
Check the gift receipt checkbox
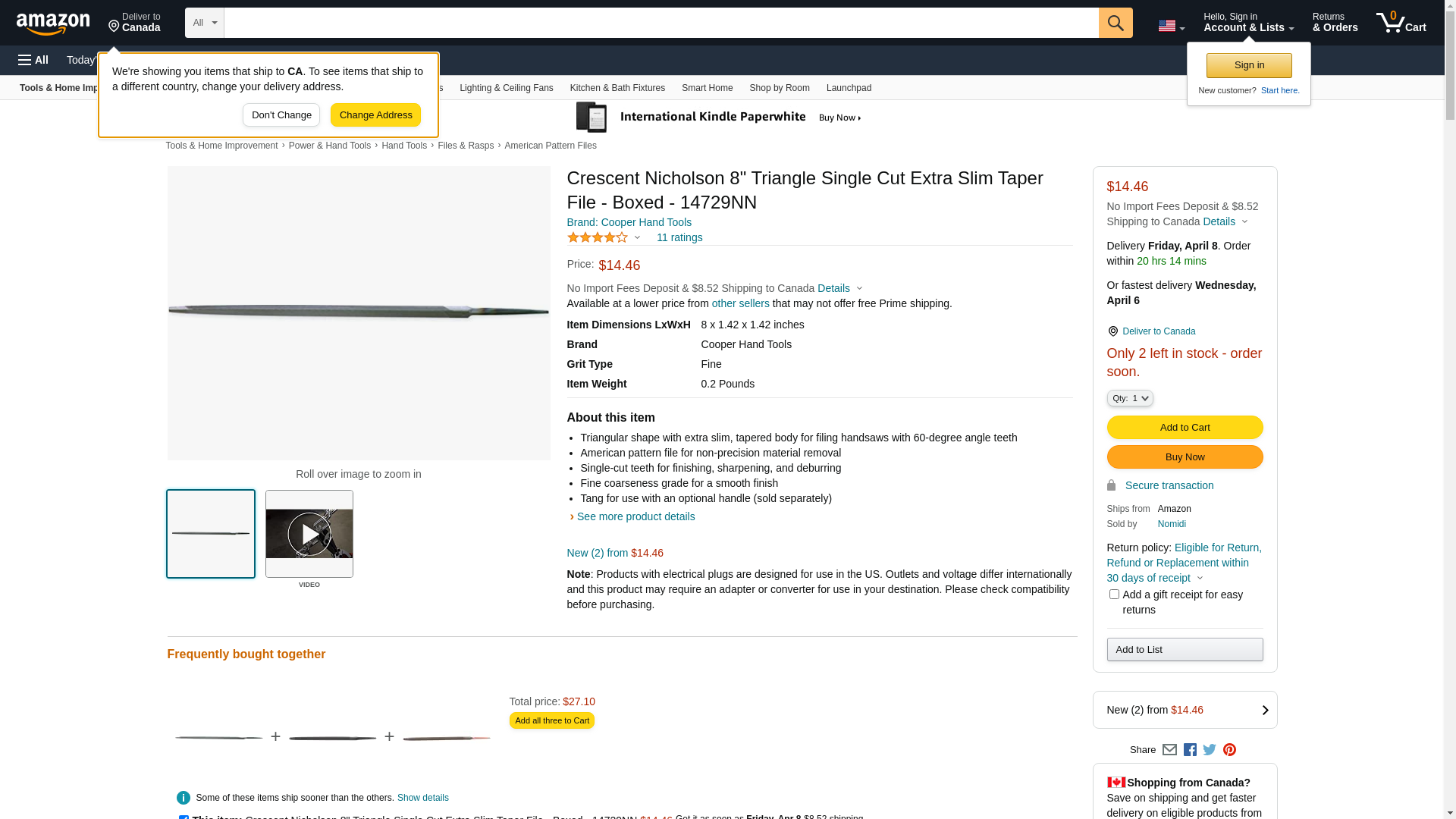tap(1114, 595)
